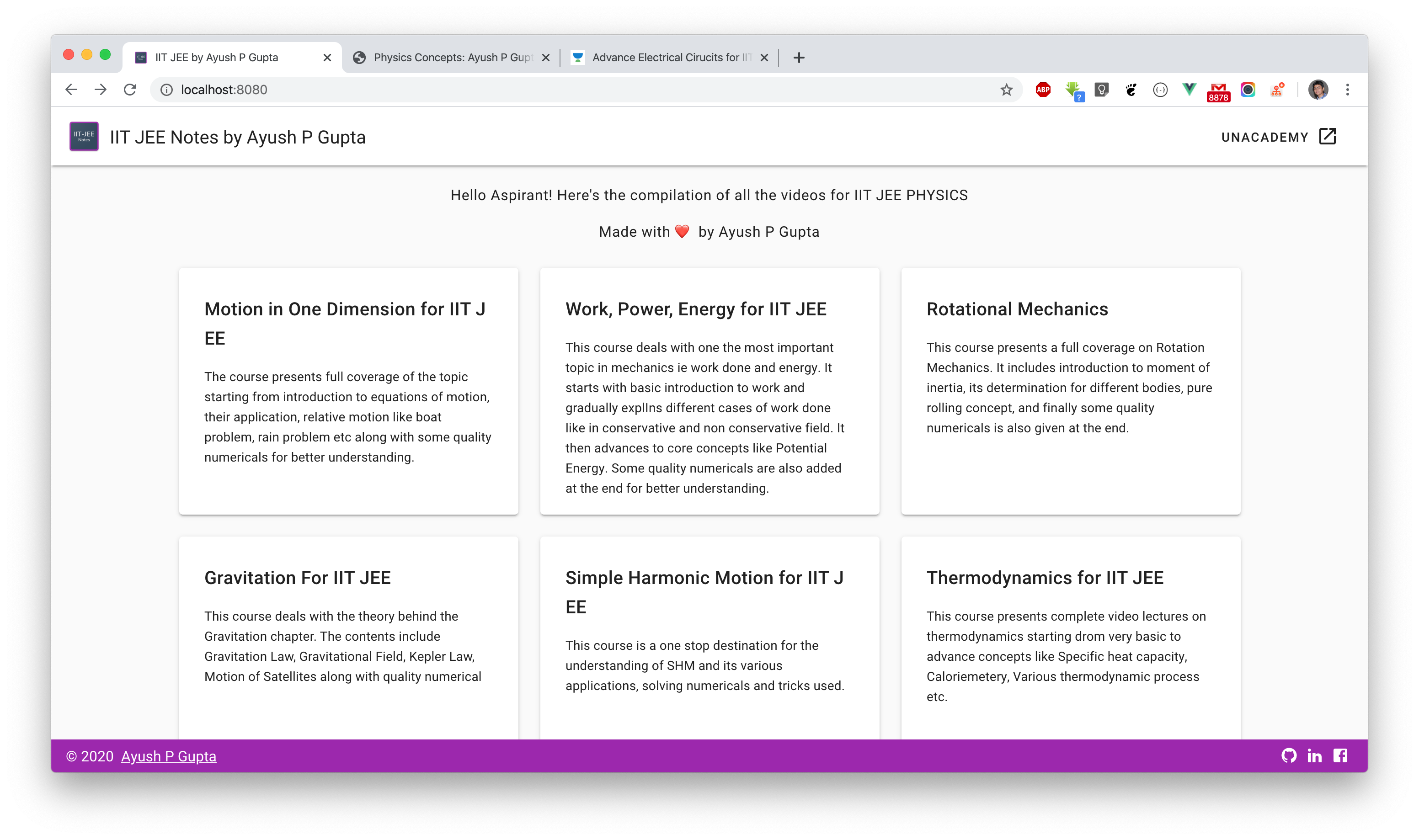This screenshot has width=1419, height=840.
Task: Click the IIT-JEE Notes logo
Action: click(x=84, y=136)
